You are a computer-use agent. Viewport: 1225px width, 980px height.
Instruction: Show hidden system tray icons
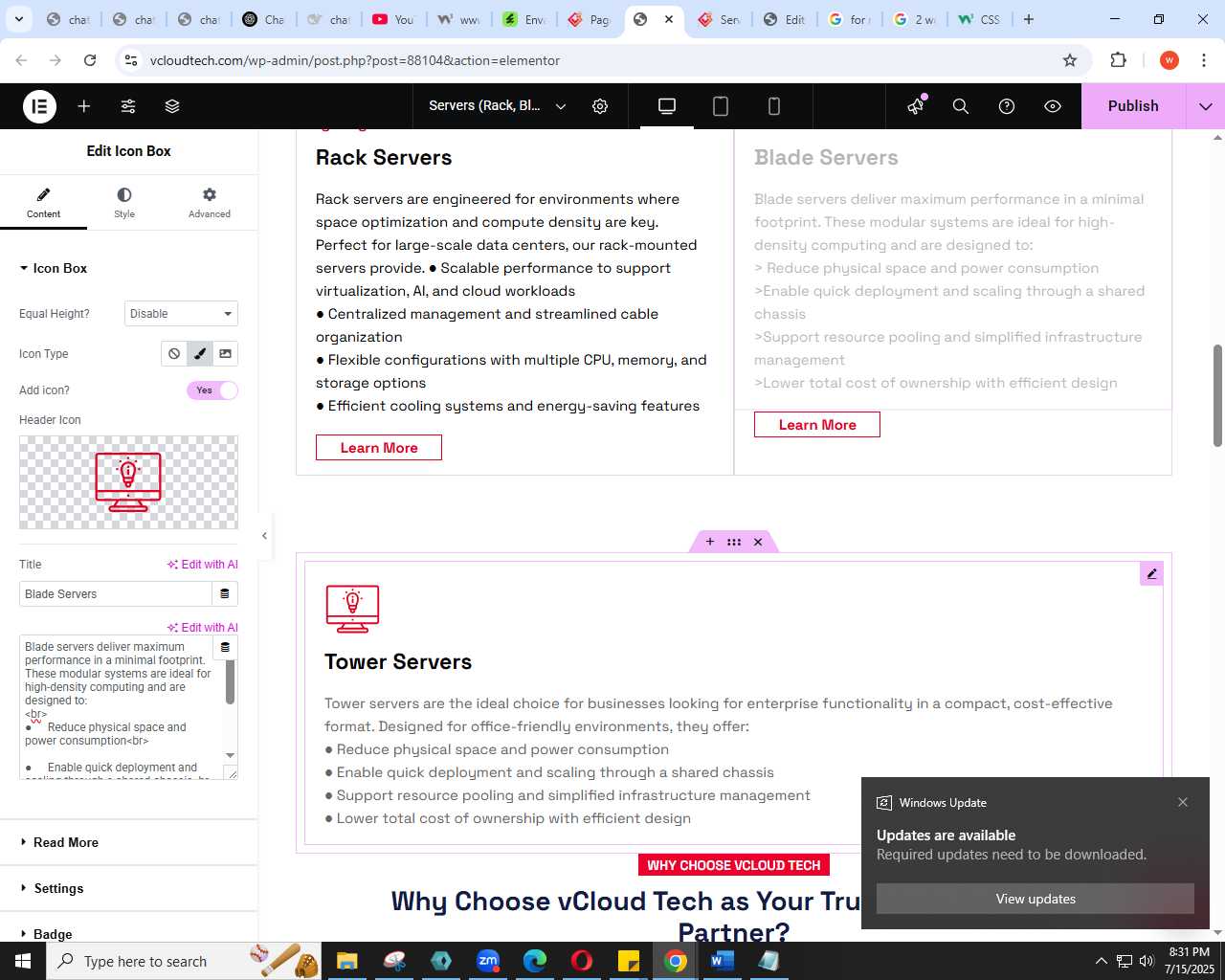(1101, 961)
